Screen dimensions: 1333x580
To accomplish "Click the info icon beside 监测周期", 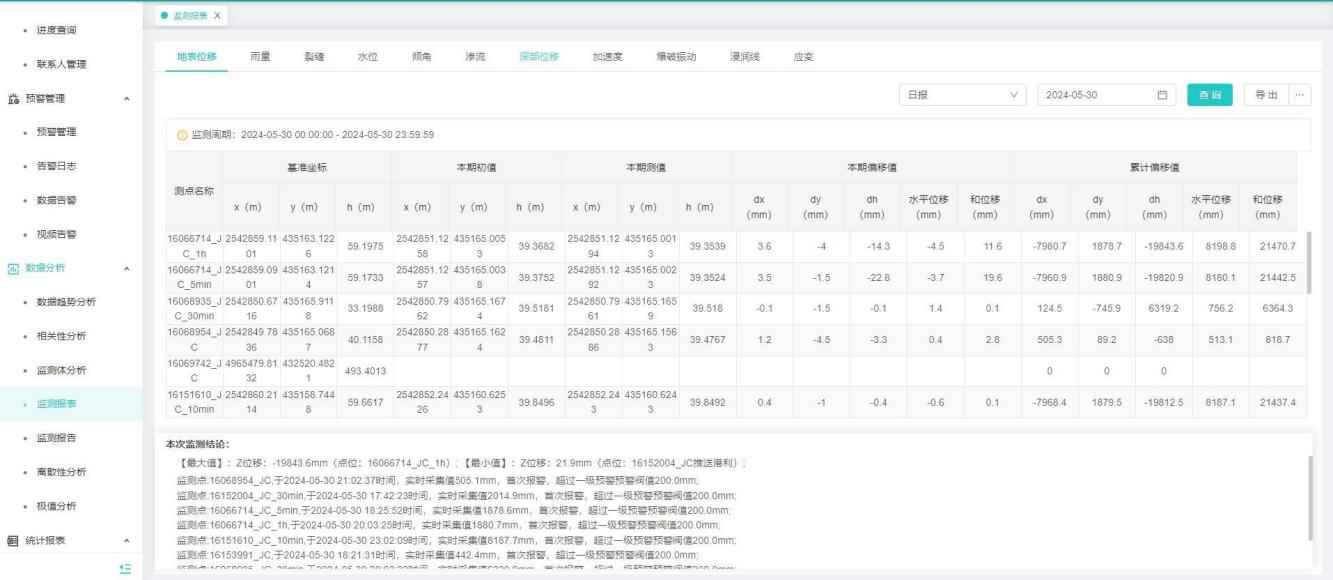I will coord(182,134).
